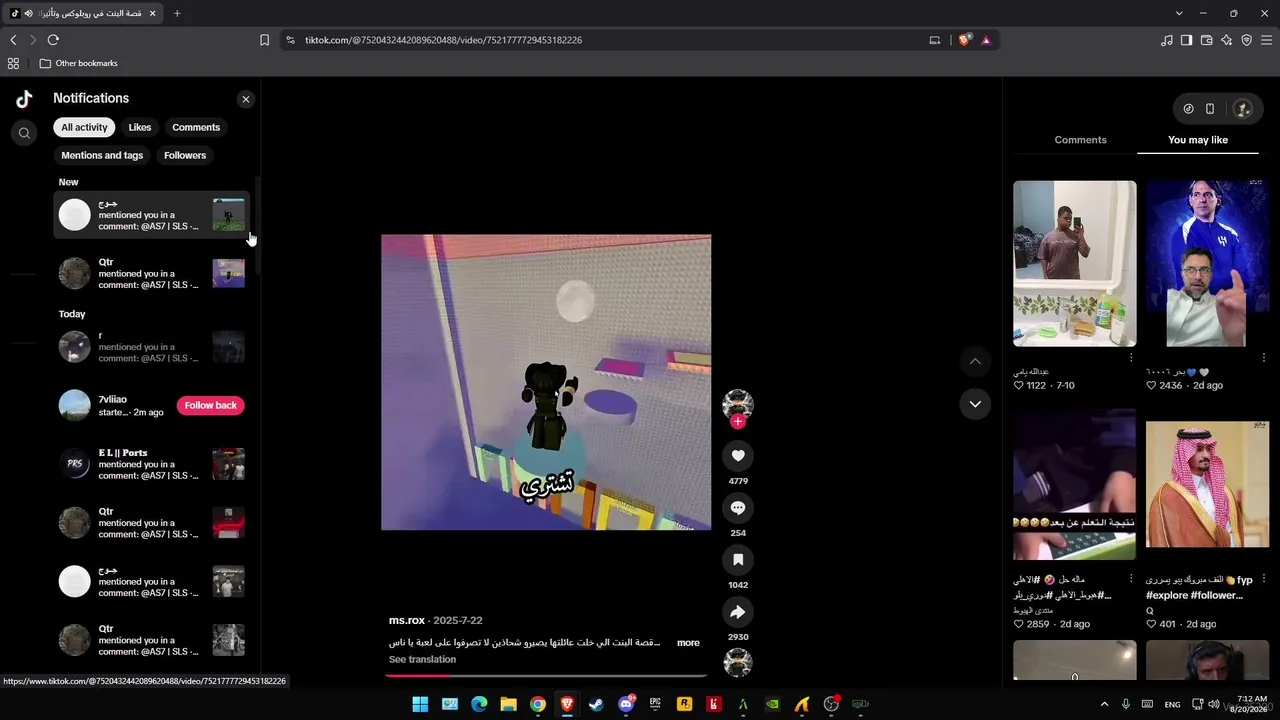Viewport: 1280px width, 720px height.
Task: Open your profile avatar menu
Action: [1243, 109]
